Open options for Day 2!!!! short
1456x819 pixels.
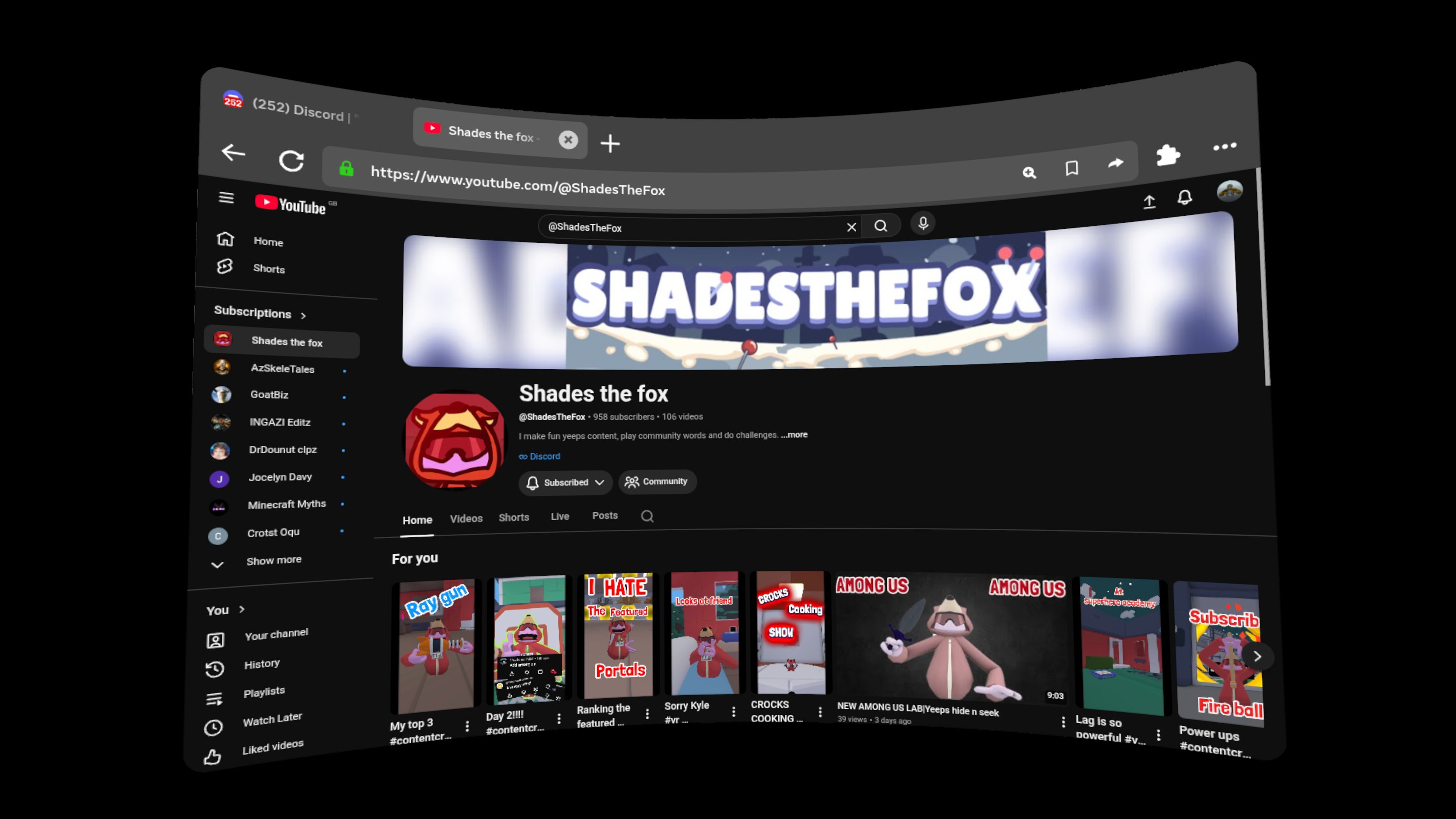pos(559,718)
